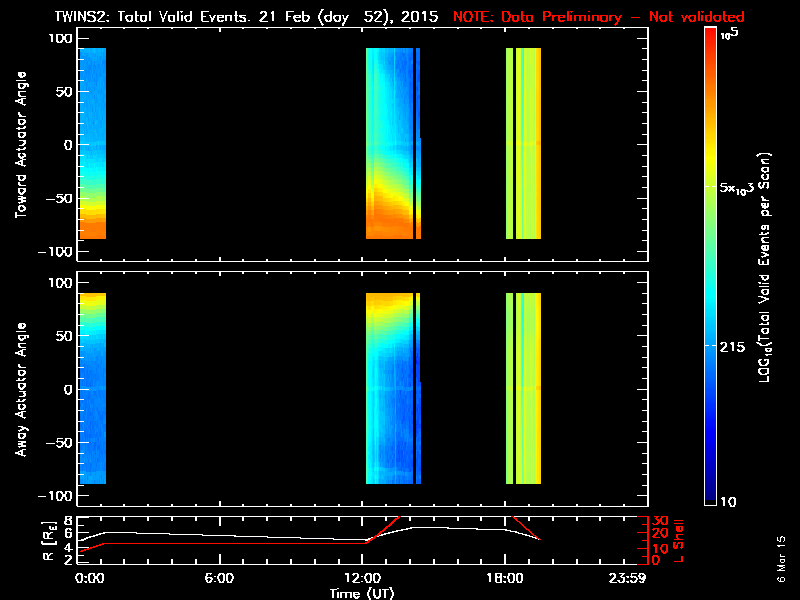Select the TWINS2 Total Valid Events title
The height and width of the screenshot is (600, 800).
(x=246, y=17)
